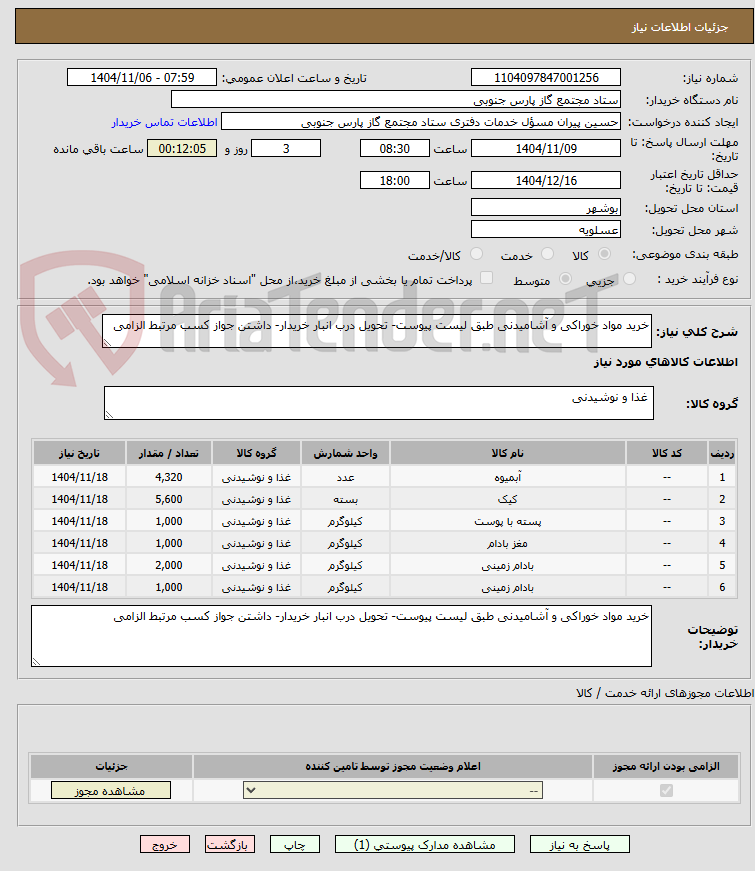Click مشاهده مجوز button
755x871 pixels.
tap(111, 790)
